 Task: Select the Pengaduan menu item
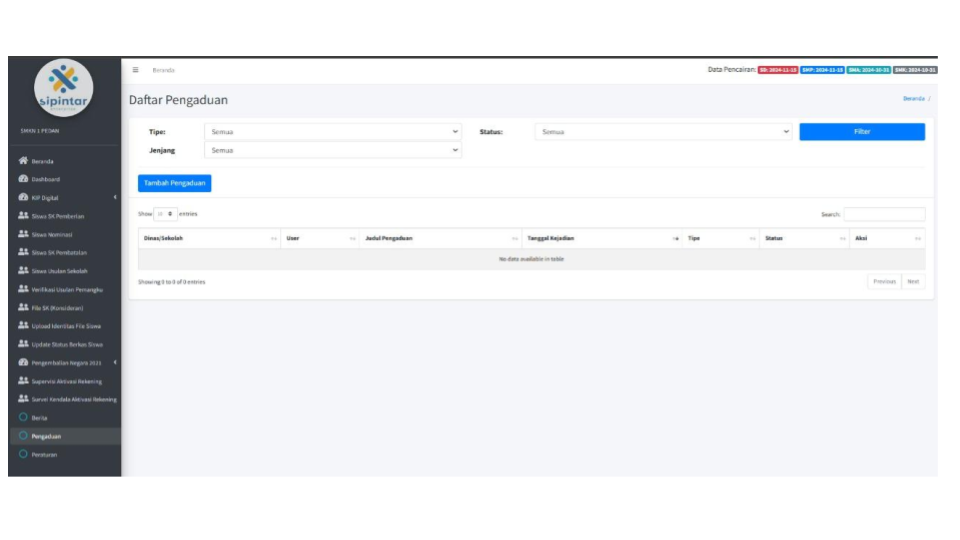coord(65,436)
